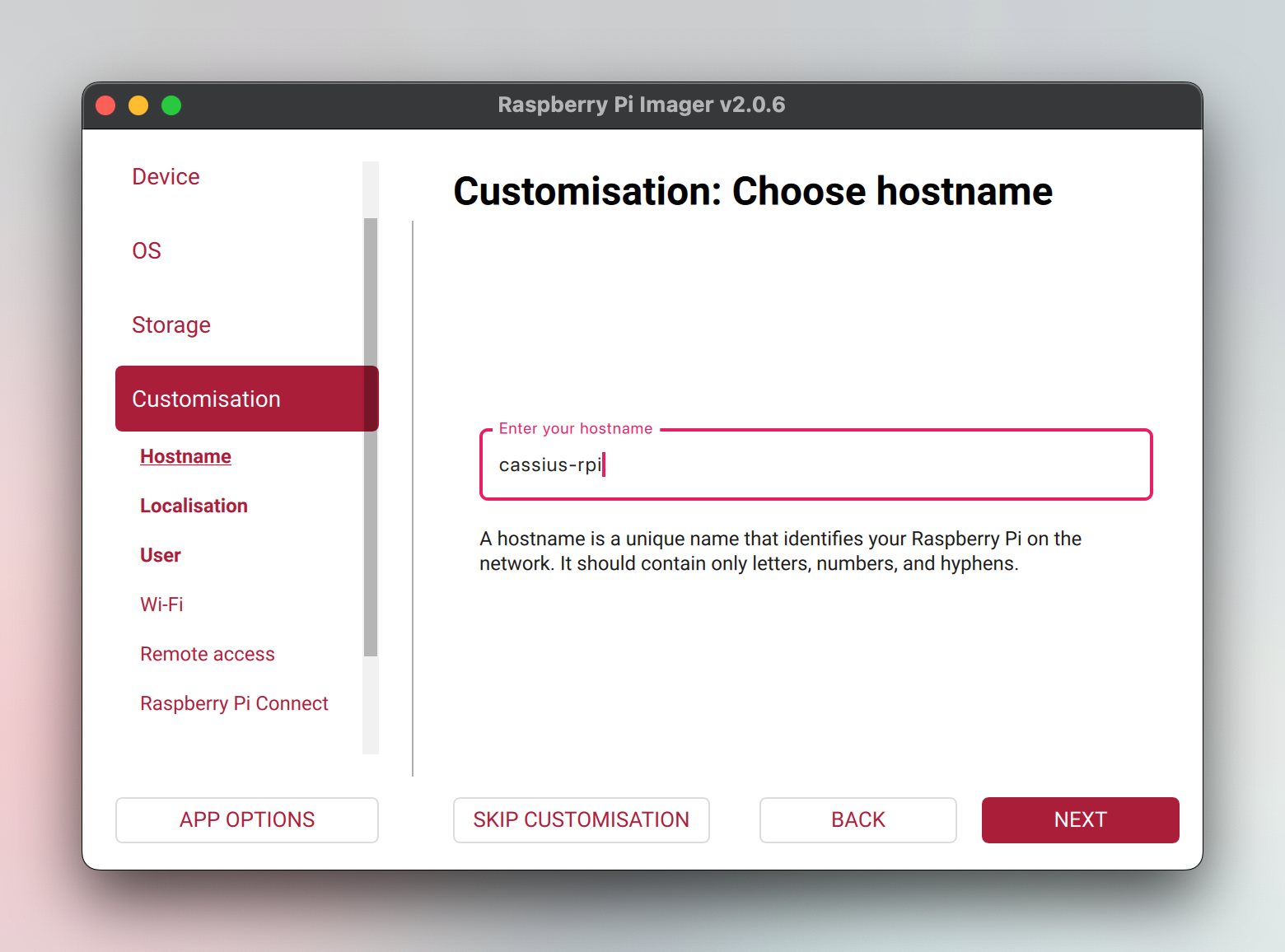Open APP OPTIONS
This screenshot has width=1285, height=952.
[x=246, y=819]
